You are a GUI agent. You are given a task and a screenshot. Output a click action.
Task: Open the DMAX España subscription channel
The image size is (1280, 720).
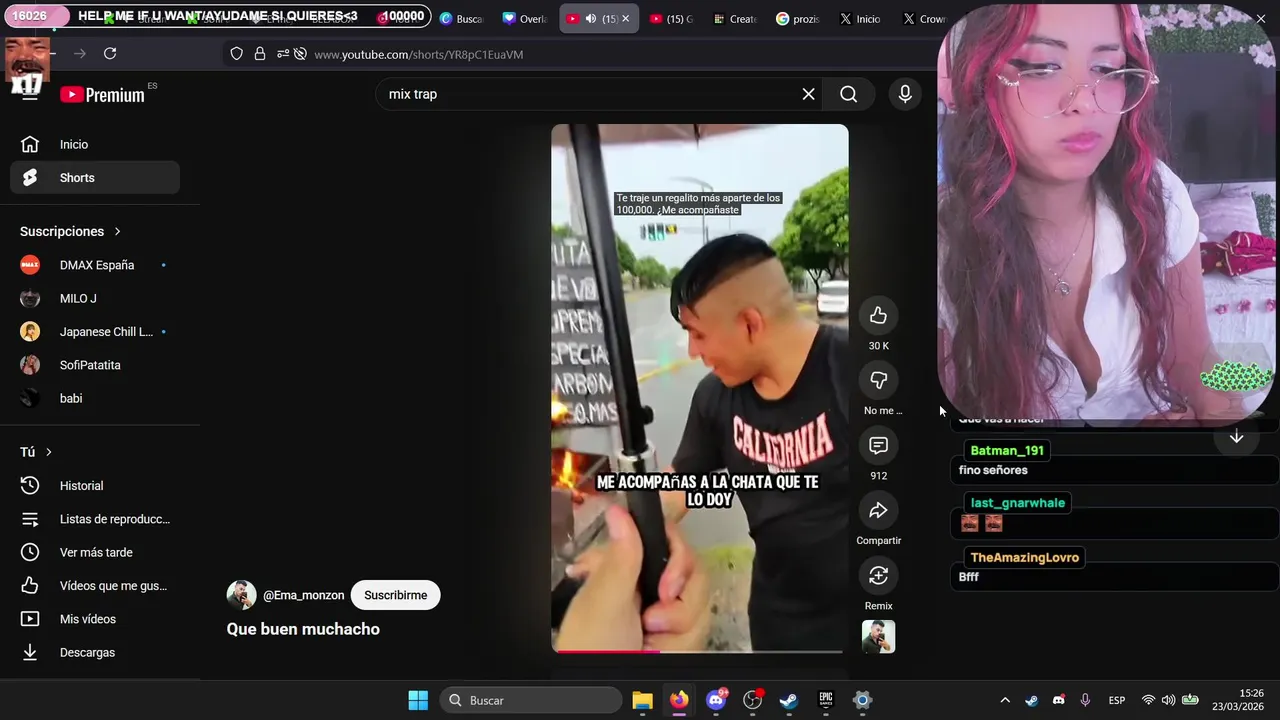coord(95,265)
